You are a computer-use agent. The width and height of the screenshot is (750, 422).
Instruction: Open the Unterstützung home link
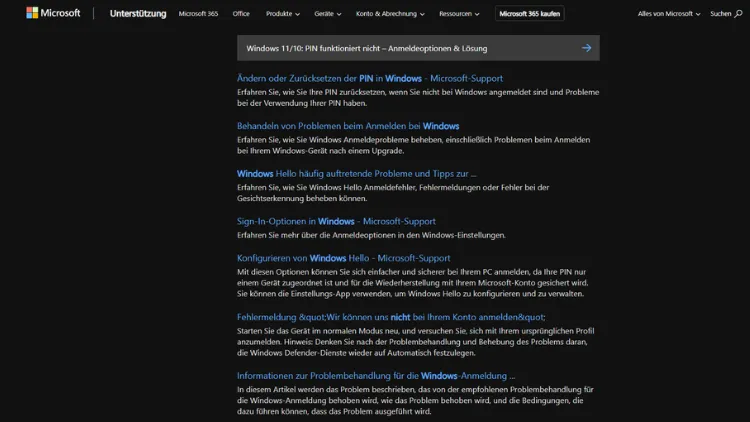pos(138,14)
